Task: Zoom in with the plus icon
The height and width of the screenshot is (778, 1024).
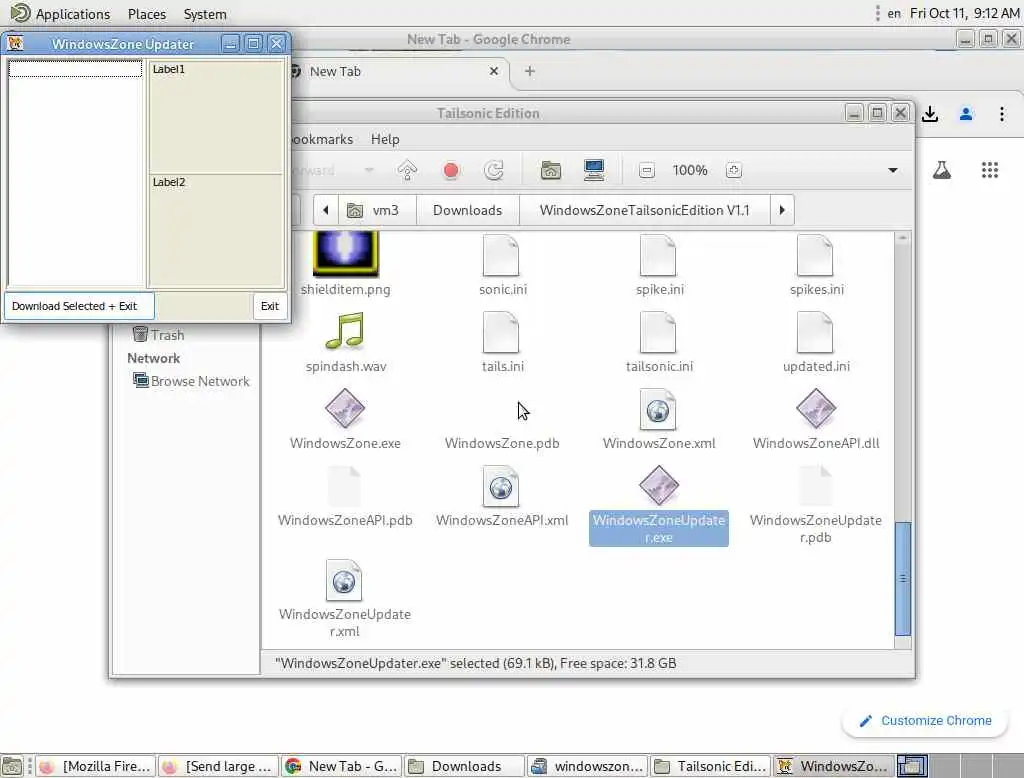Action: pos(733,170)
